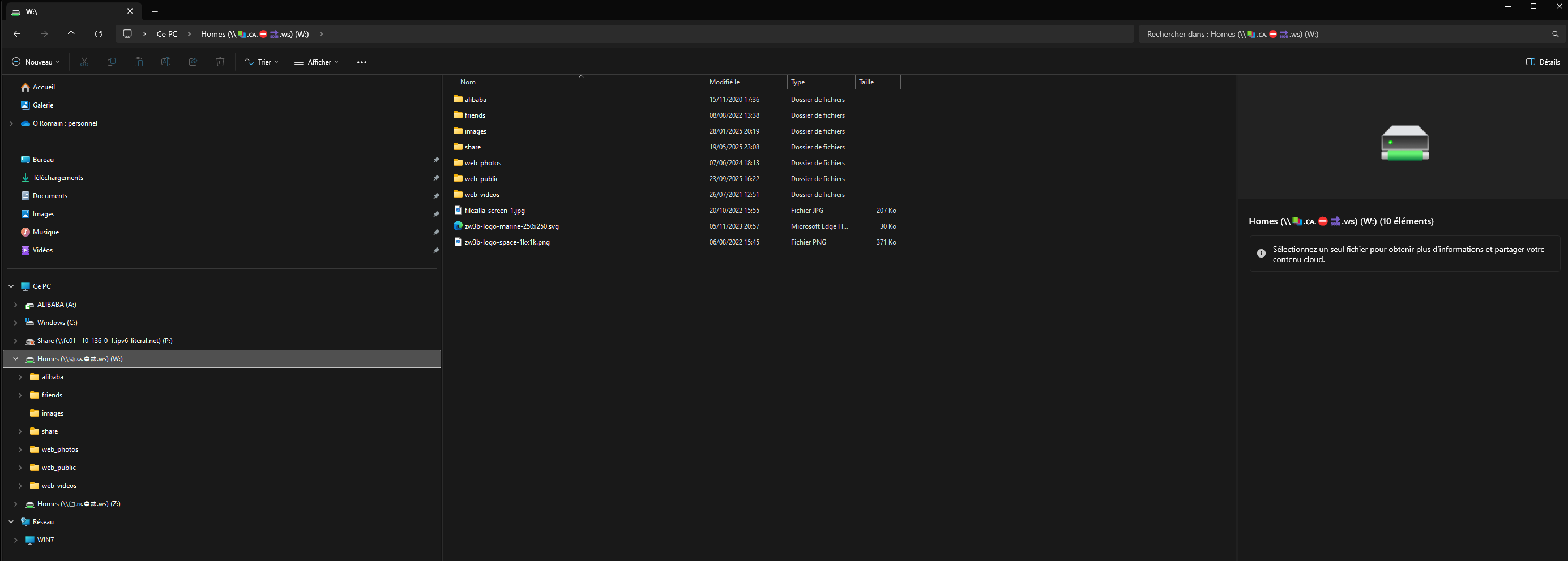Open the Trier sort dropdown
1568x561 pixels.
tap(261, 62)
